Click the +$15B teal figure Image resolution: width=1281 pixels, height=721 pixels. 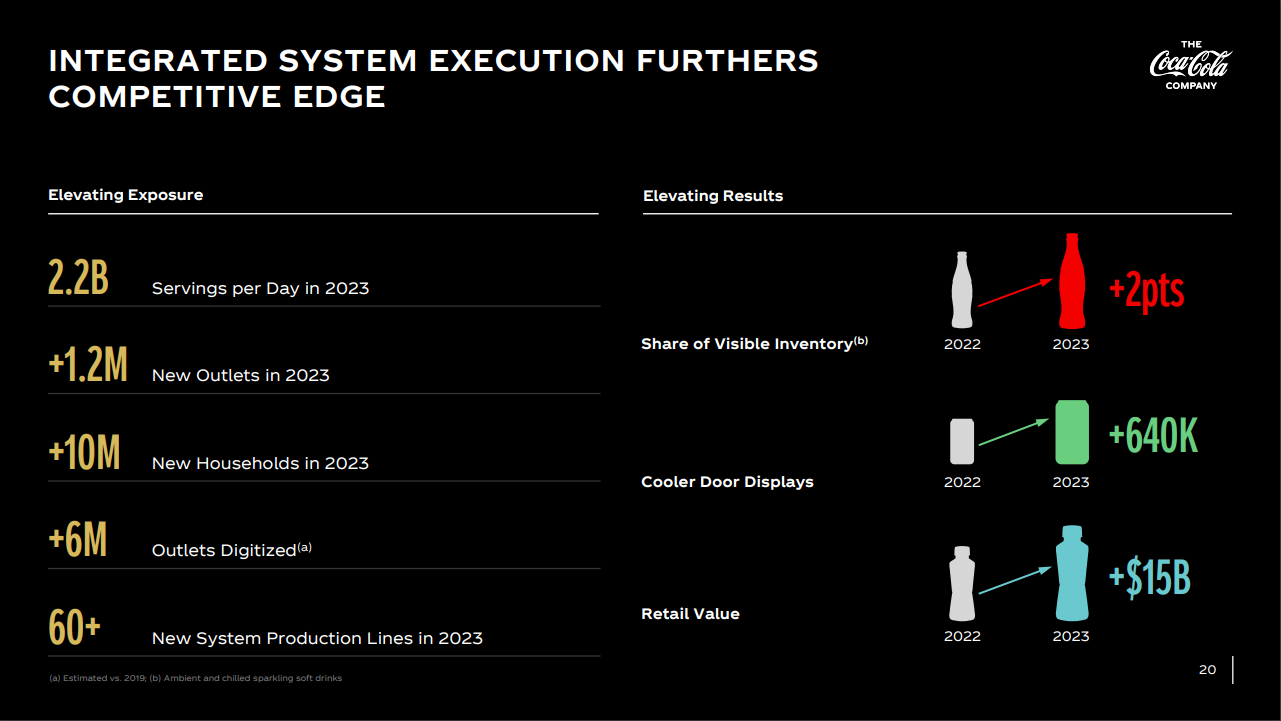pyautogui.click(x=1149, y=578)
